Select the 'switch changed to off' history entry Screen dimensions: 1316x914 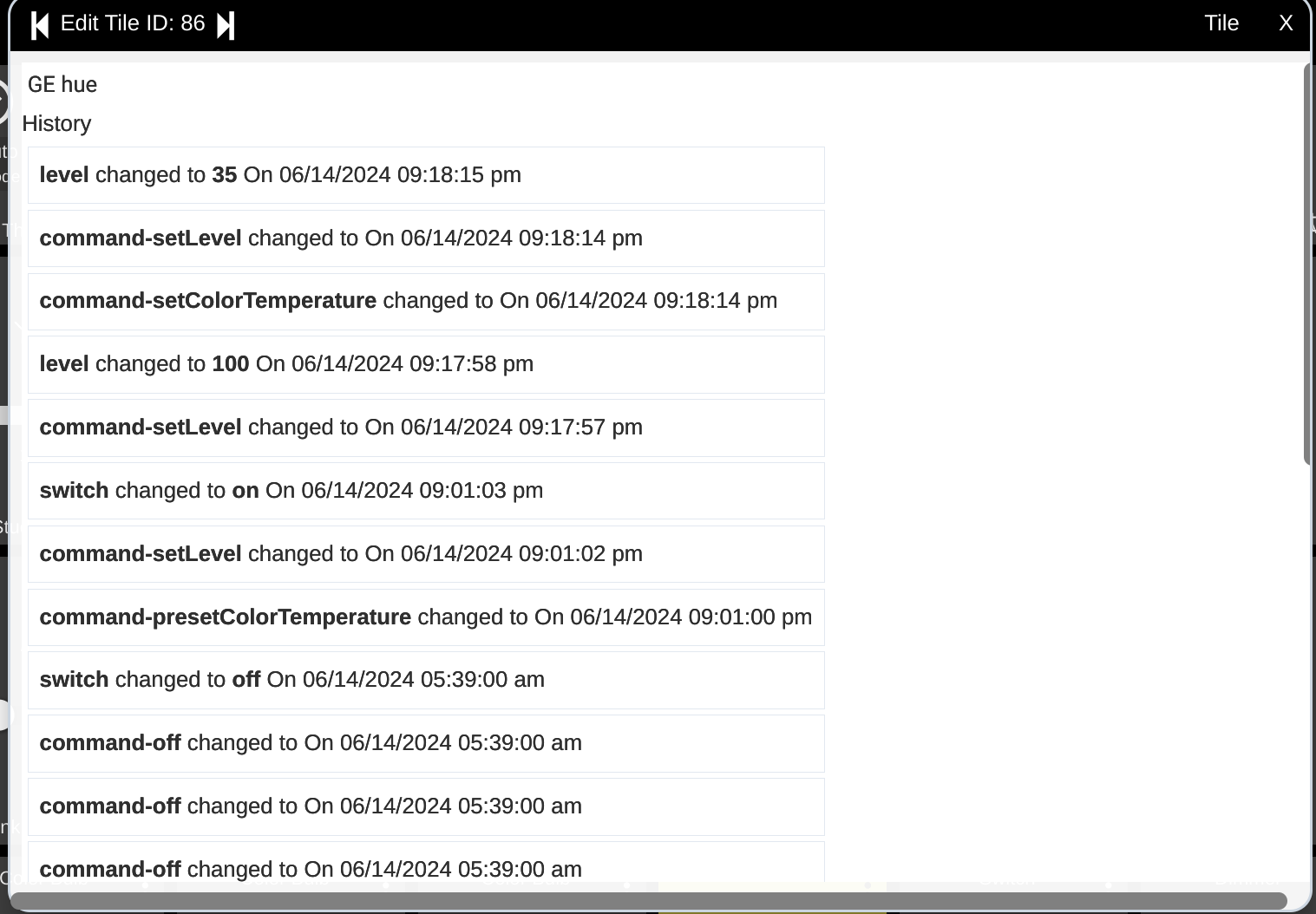click(425, 680)
